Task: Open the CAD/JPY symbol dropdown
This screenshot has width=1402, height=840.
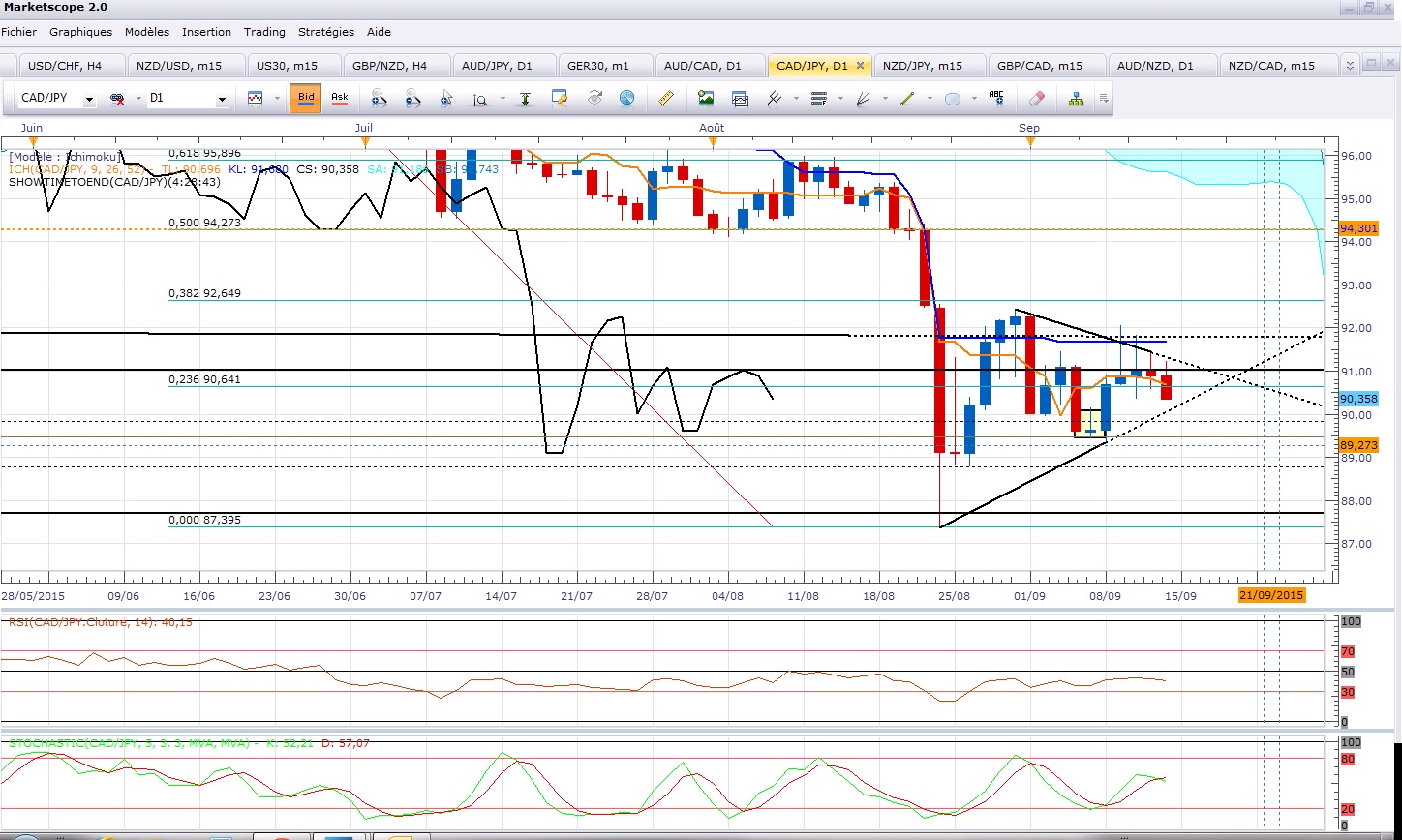Action: point(90,99)
